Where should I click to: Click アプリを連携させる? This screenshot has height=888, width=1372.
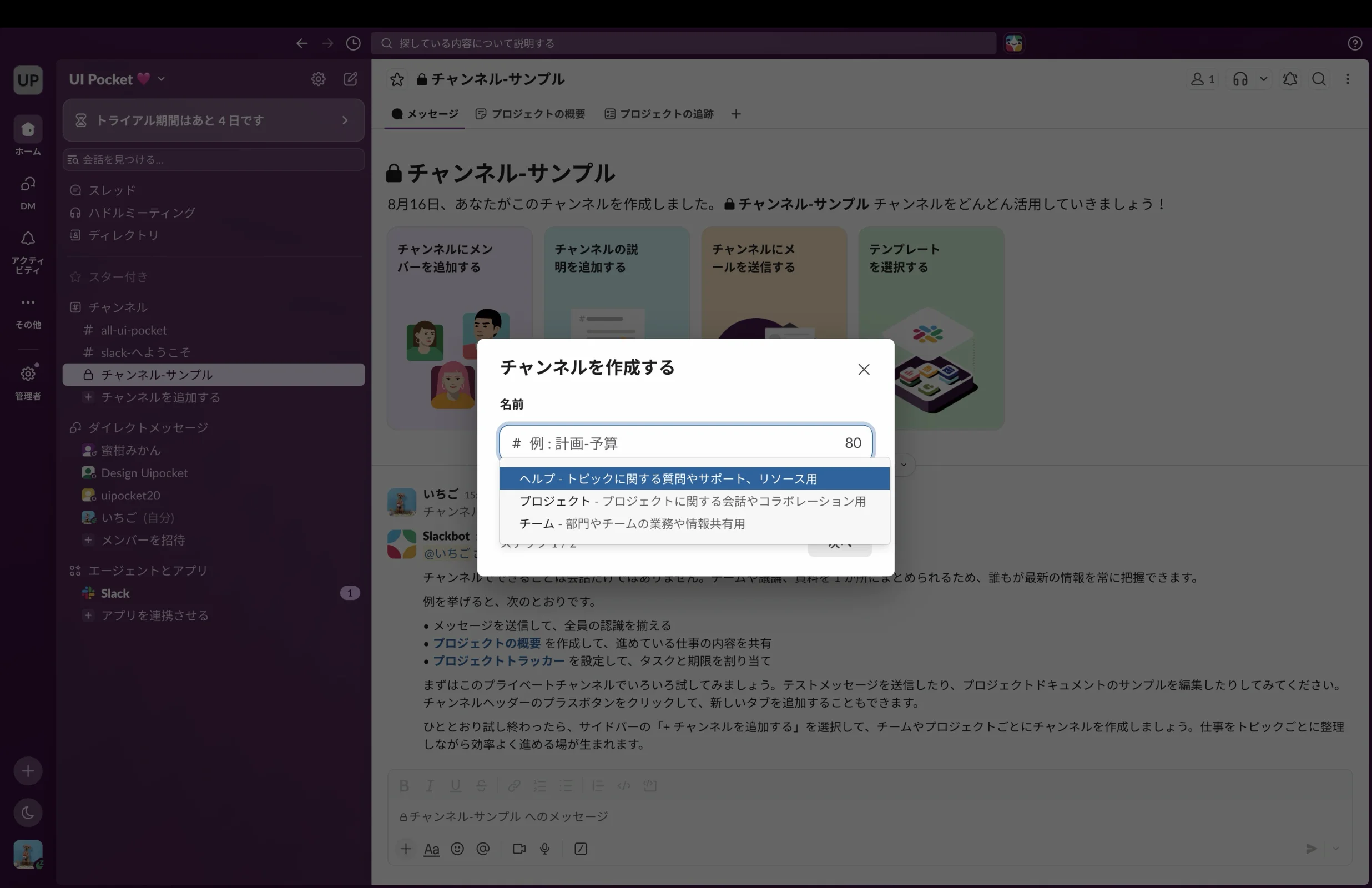pos(213,615)
